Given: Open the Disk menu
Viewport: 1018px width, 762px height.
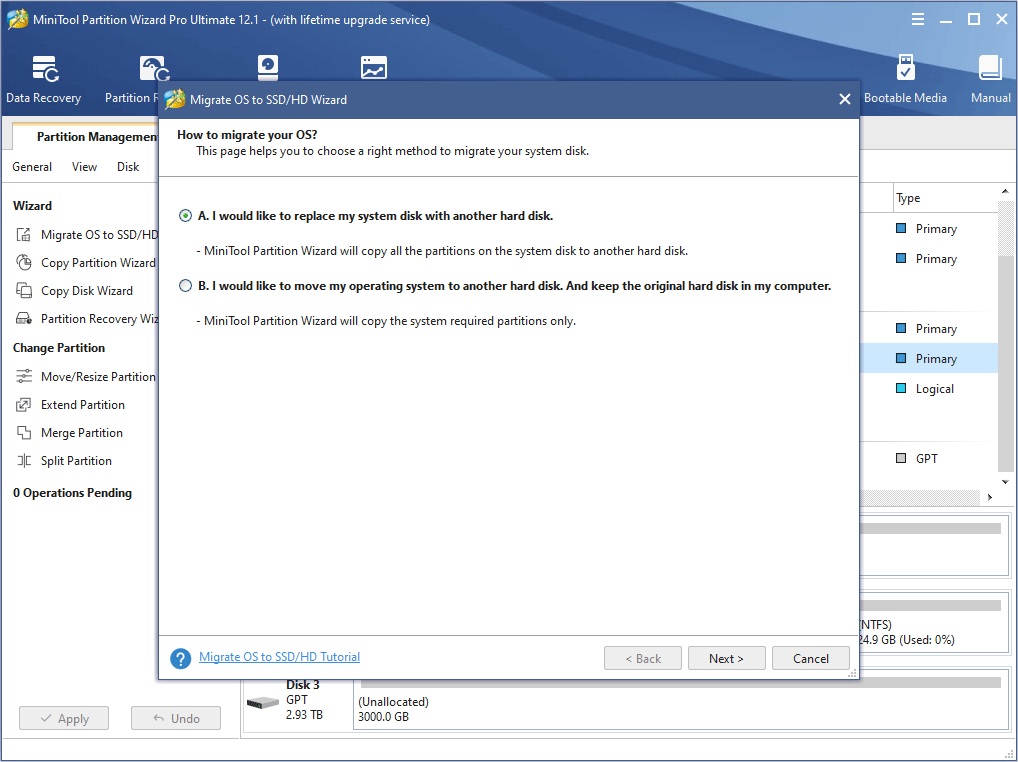Looking at the screenshot, I should (x=128, y=167).
